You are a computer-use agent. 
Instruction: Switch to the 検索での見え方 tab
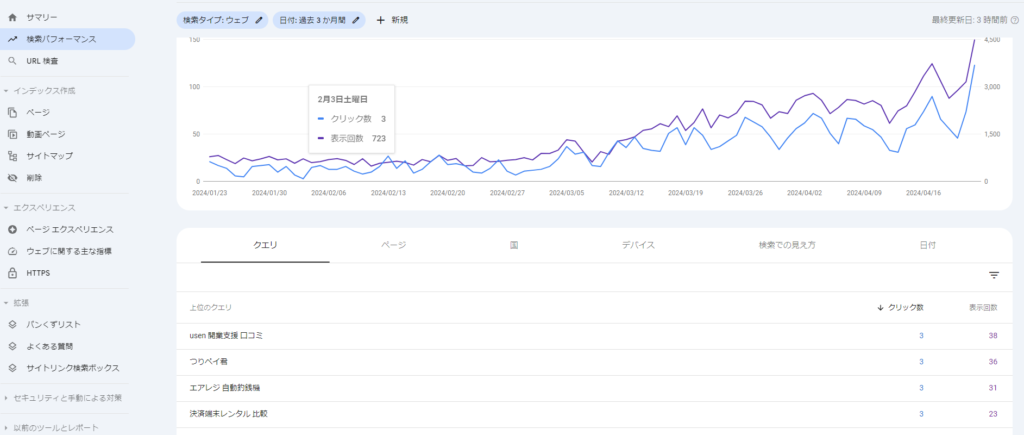click(x=787, y=246)
